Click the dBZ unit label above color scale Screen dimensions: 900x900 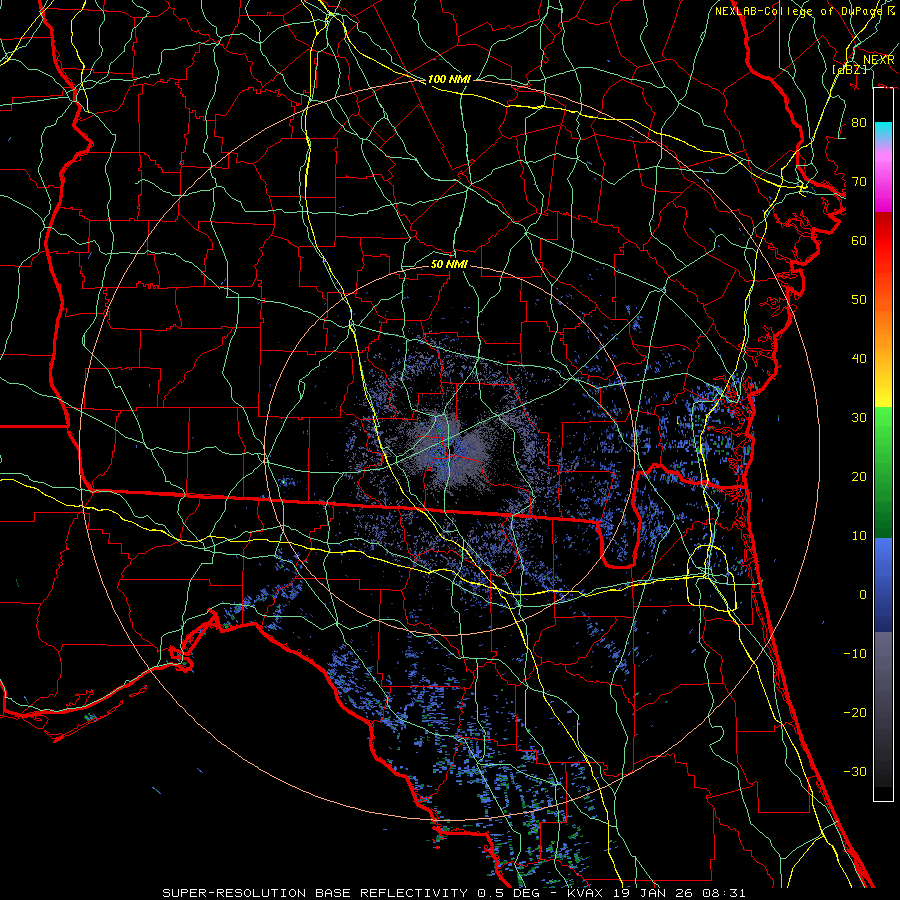[849, 69]
